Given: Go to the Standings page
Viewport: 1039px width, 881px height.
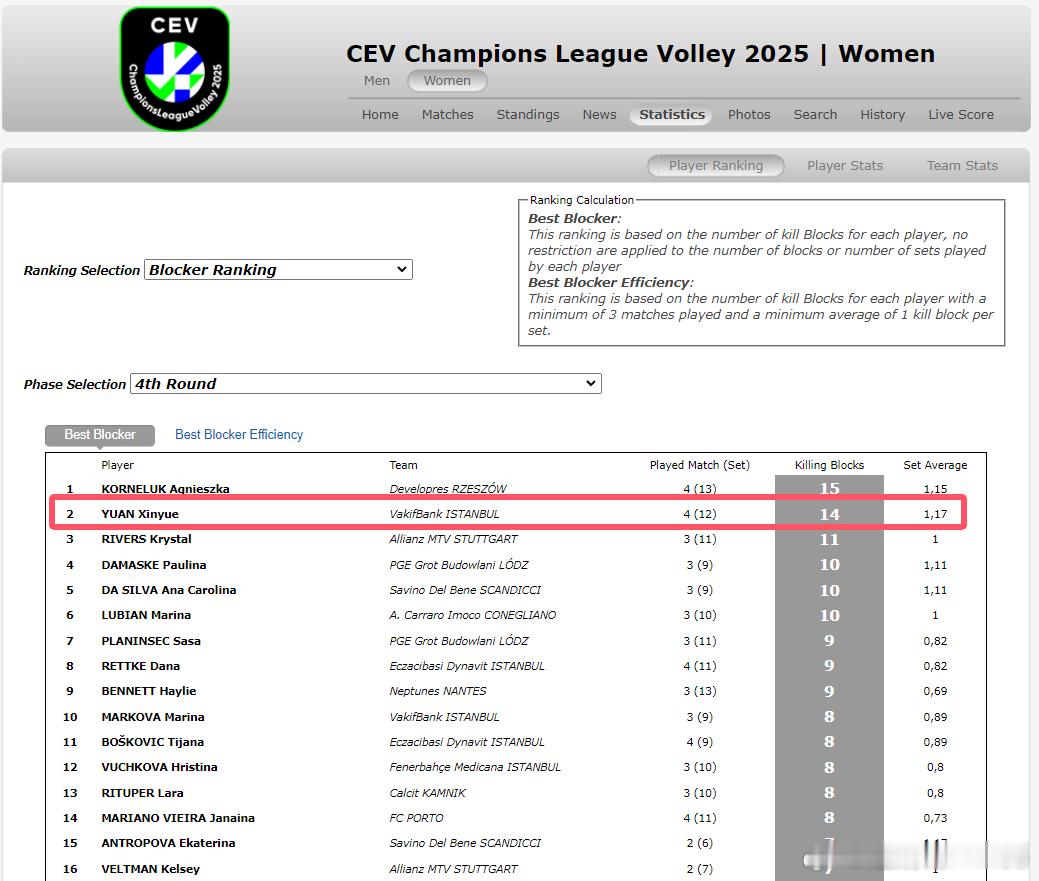Looking at the screenshot, I should click(x=528, y=115).
